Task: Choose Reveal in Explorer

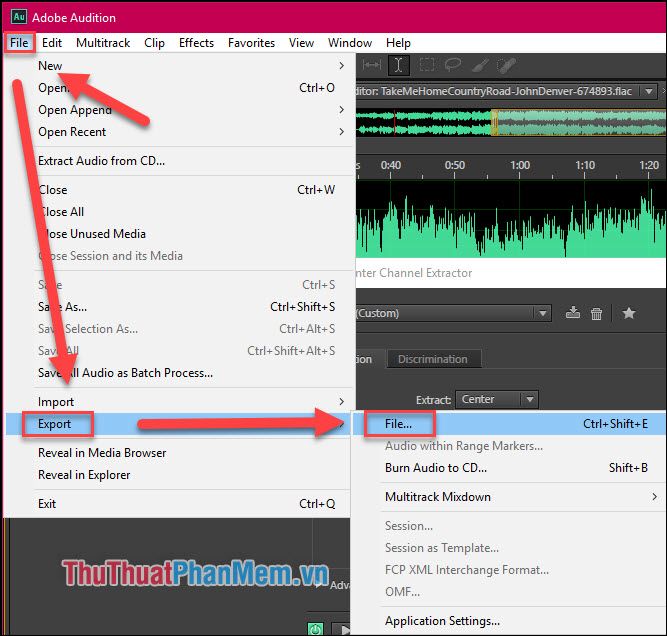Action: point(180,475)
